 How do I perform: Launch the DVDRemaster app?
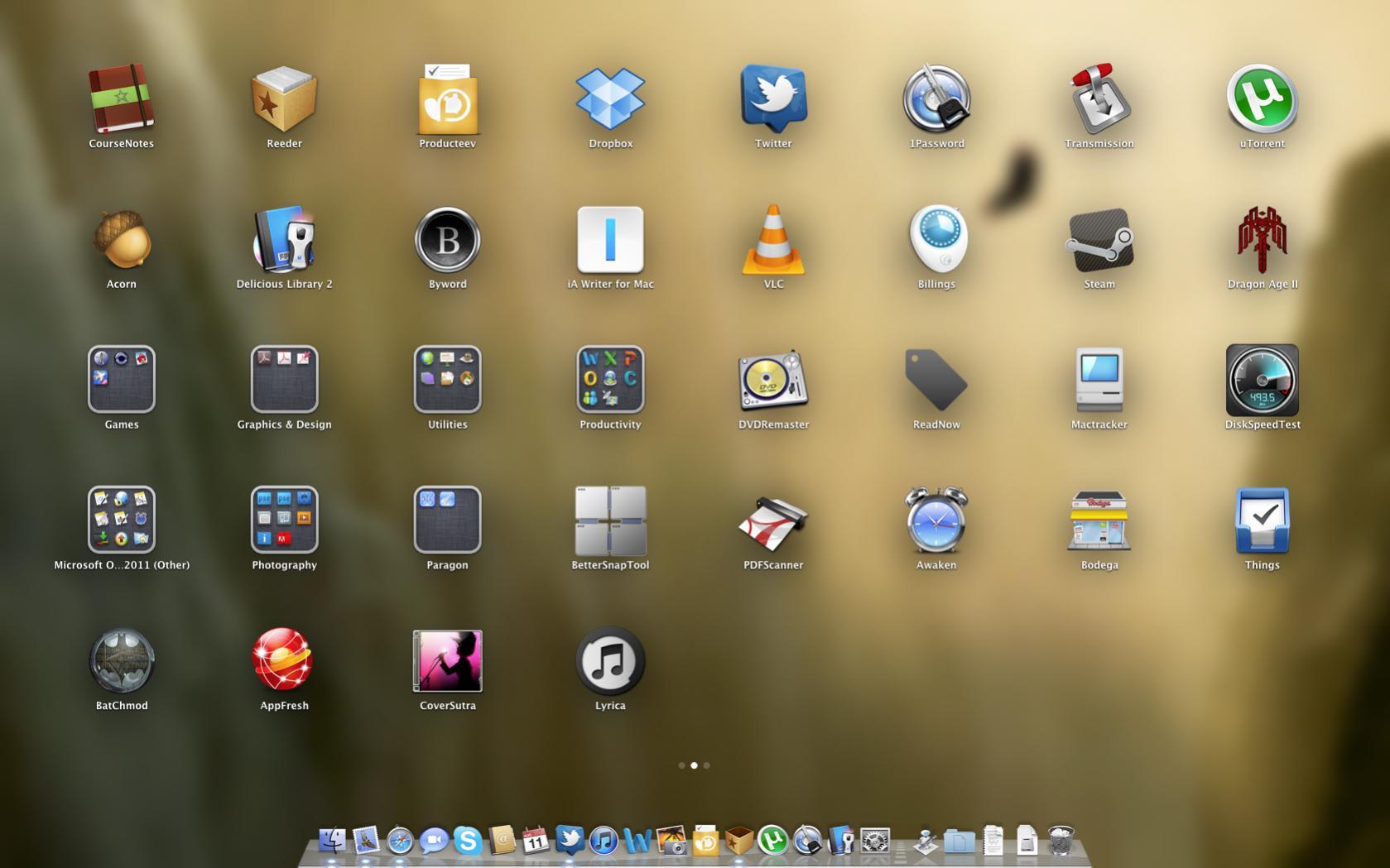coord(773,379)
